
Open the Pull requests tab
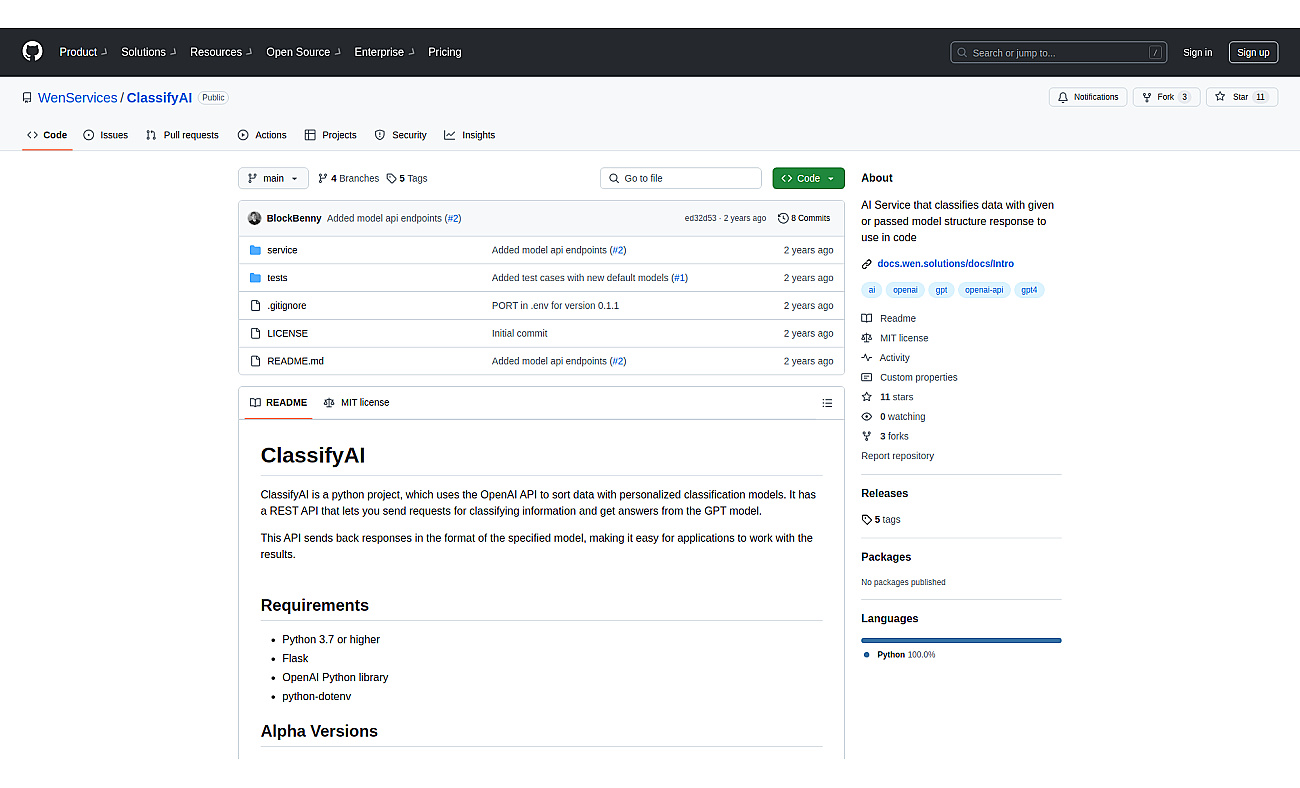182,135
